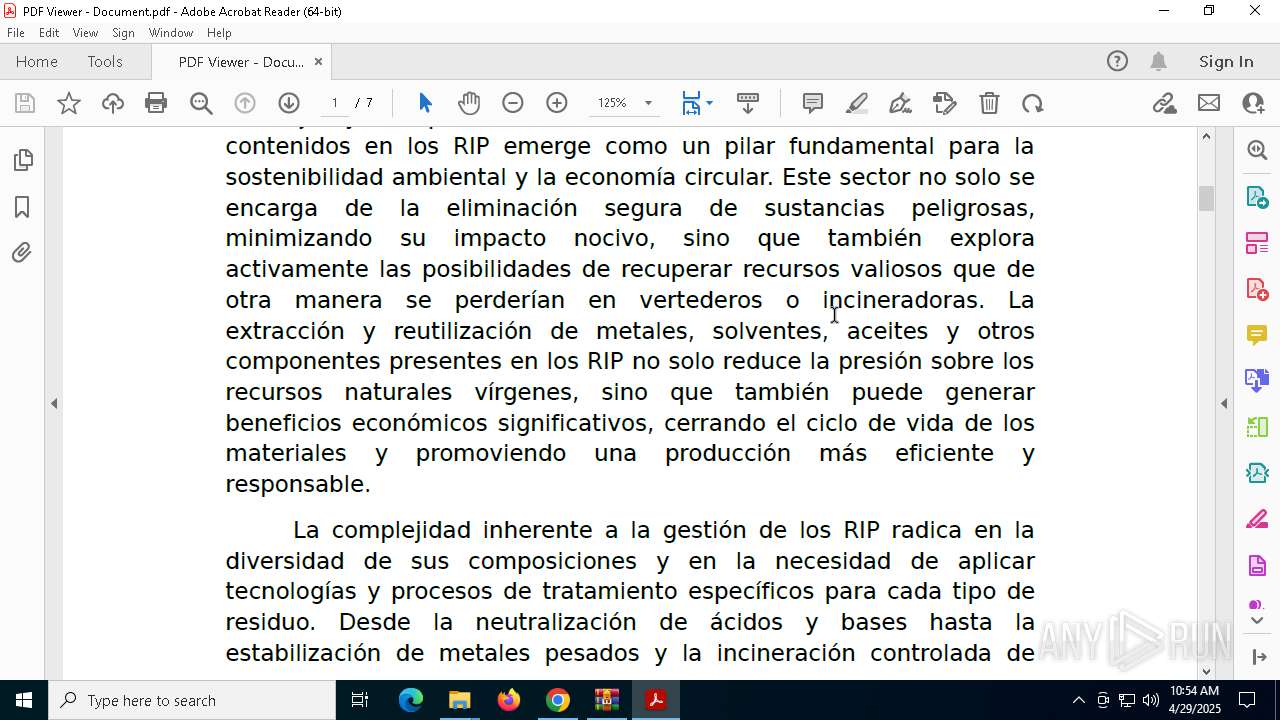Go to previous page arrow
Screen dimensions: 1280x720
tap(245, 103)
